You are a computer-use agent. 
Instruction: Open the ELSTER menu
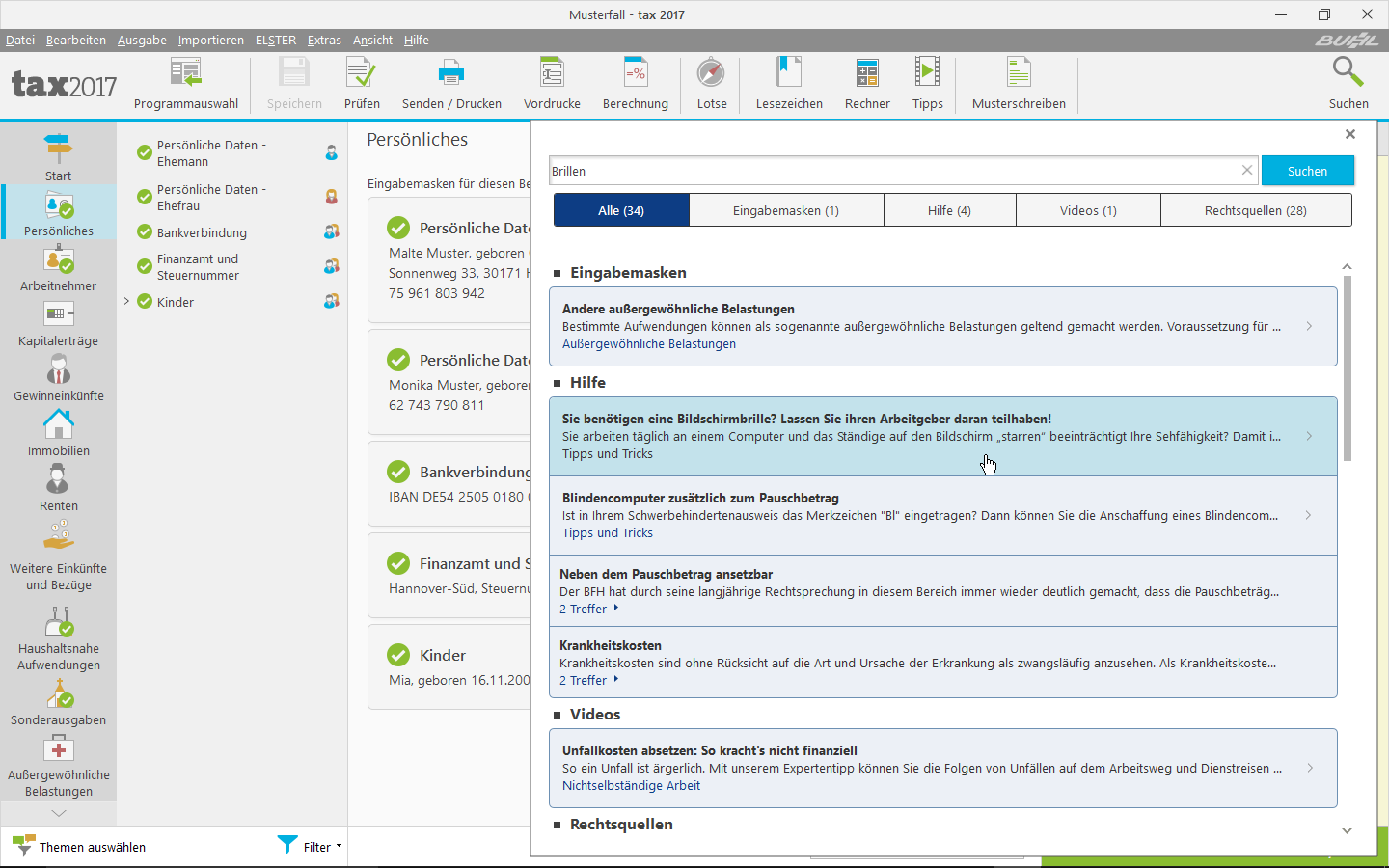pos(276,40)
